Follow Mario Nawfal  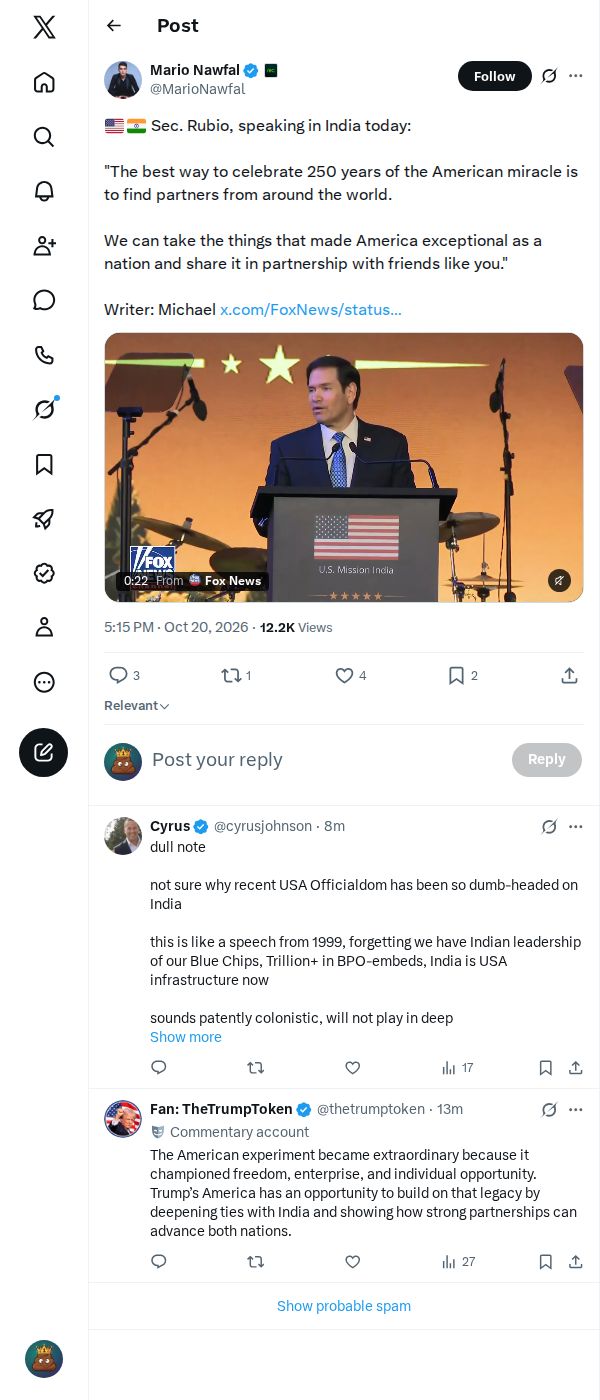495,76
